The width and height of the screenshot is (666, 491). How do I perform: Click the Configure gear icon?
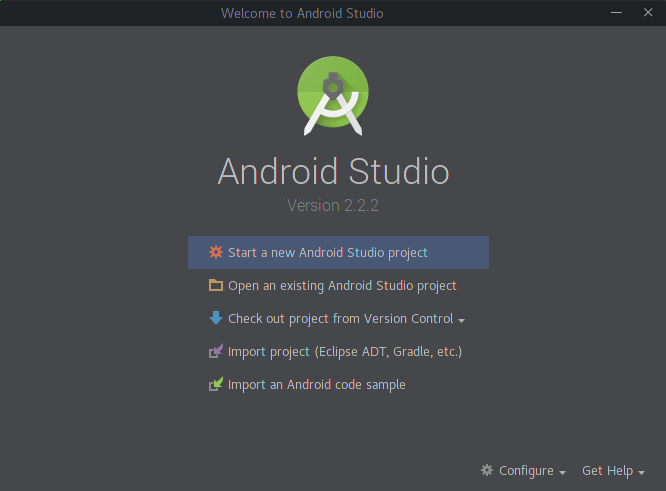coord(487,470)
